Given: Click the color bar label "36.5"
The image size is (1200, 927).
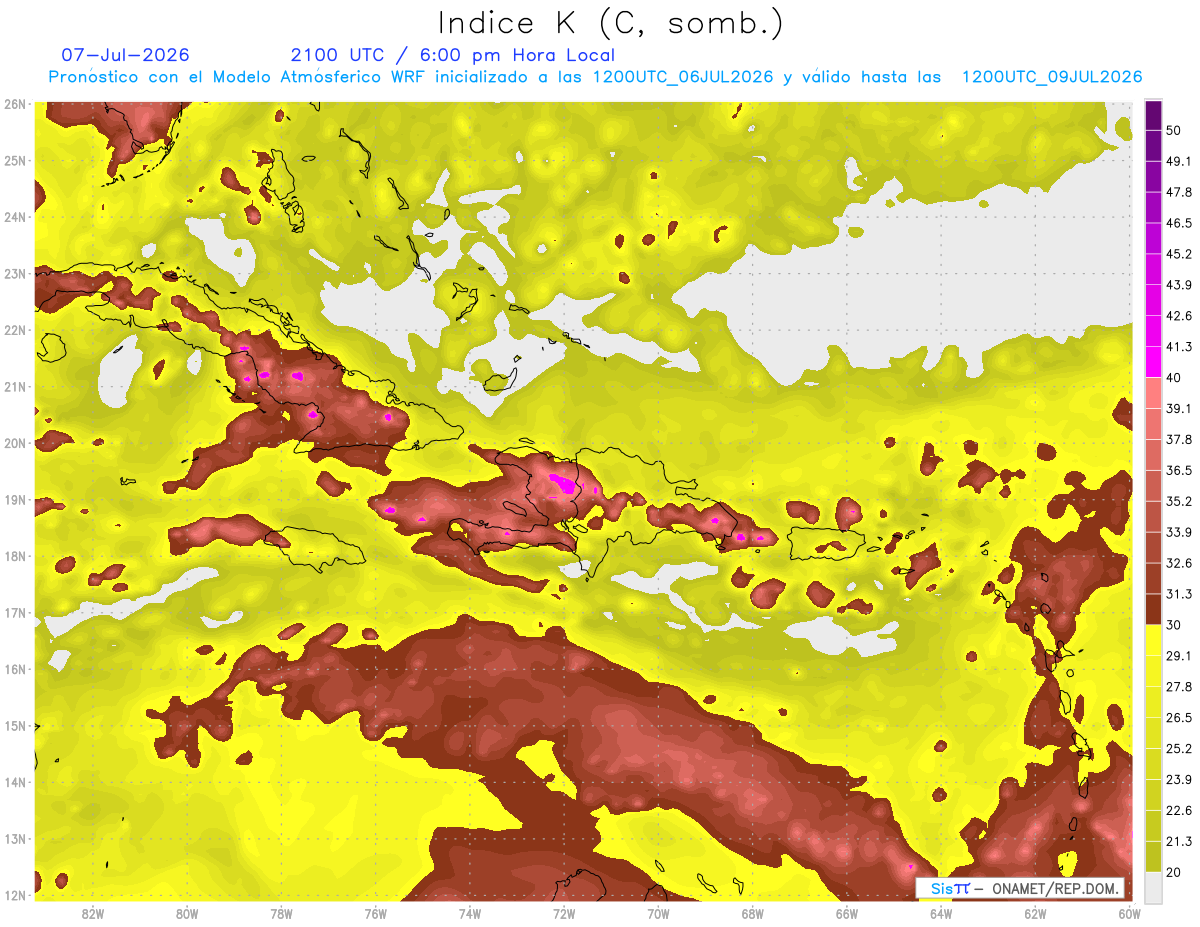Looking at the screenshot, I should tap(1179, 470).
